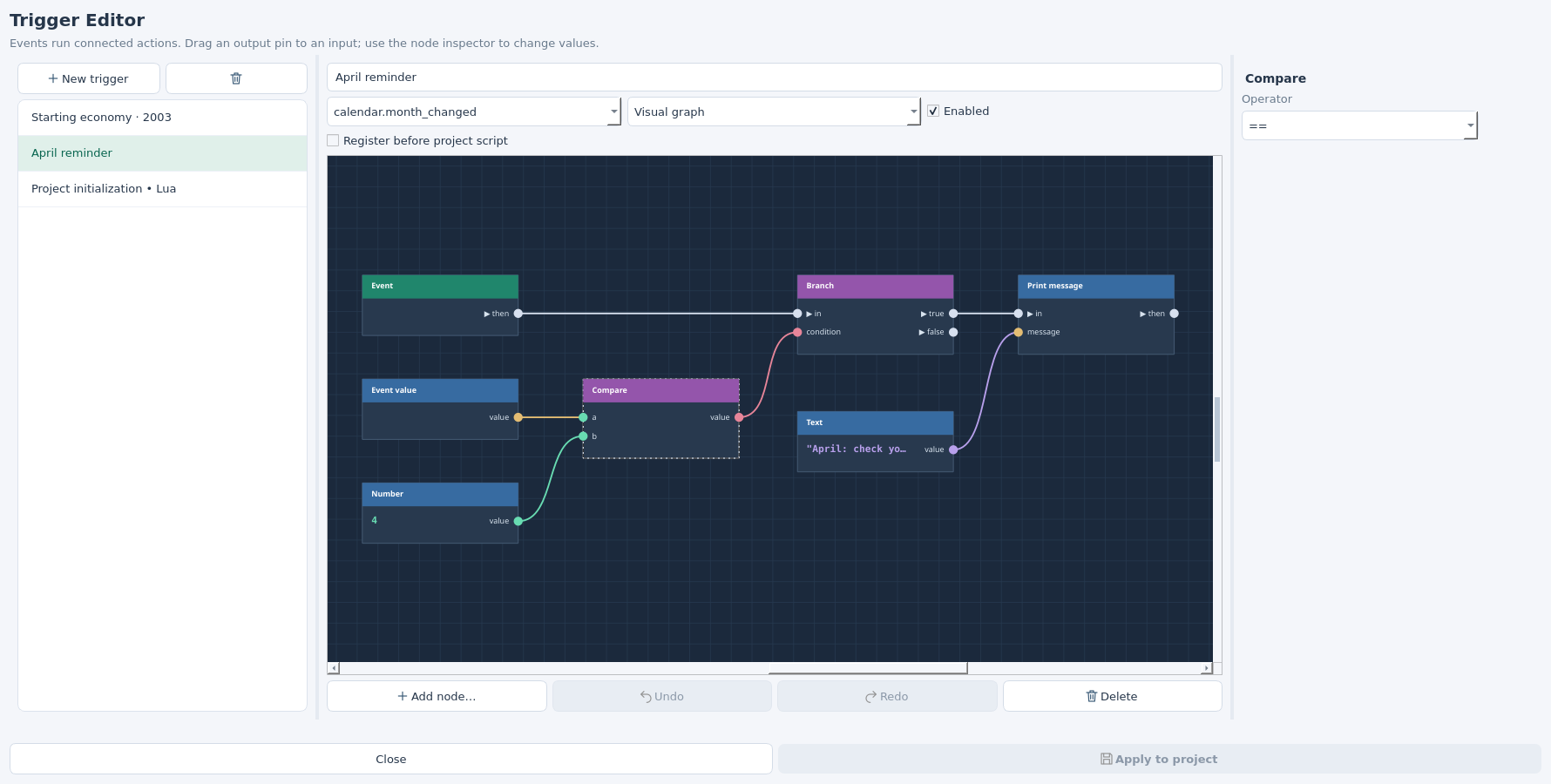
Task: Click the Compare node's a input pin
Action: coord(583,417)
